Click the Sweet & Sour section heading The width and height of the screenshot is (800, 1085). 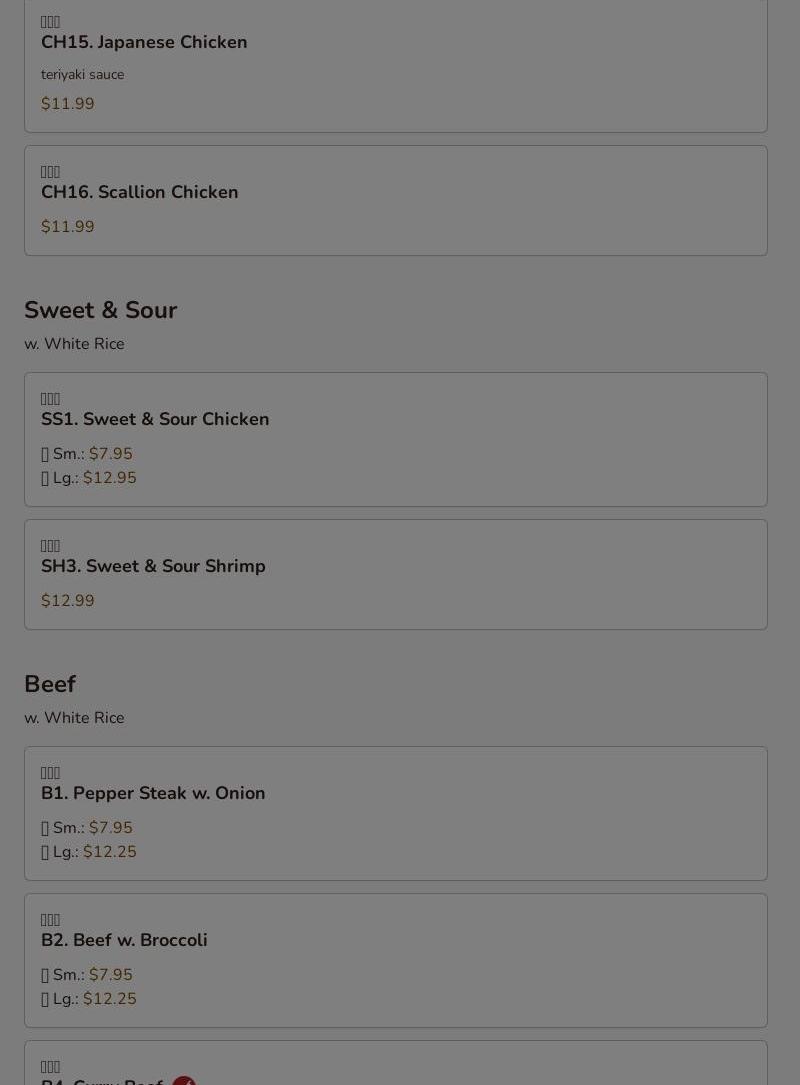(x=100, y=310)
